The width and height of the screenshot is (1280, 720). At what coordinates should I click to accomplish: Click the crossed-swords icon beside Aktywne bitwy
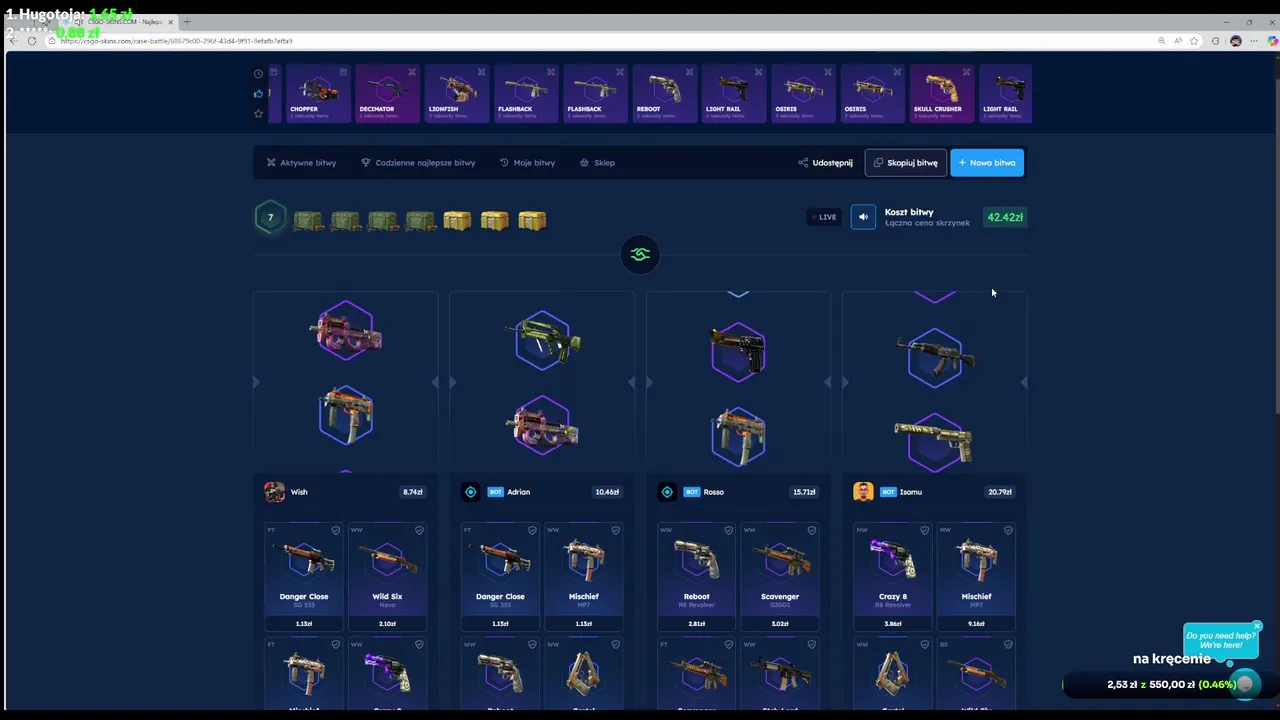(x=271, y=163)
